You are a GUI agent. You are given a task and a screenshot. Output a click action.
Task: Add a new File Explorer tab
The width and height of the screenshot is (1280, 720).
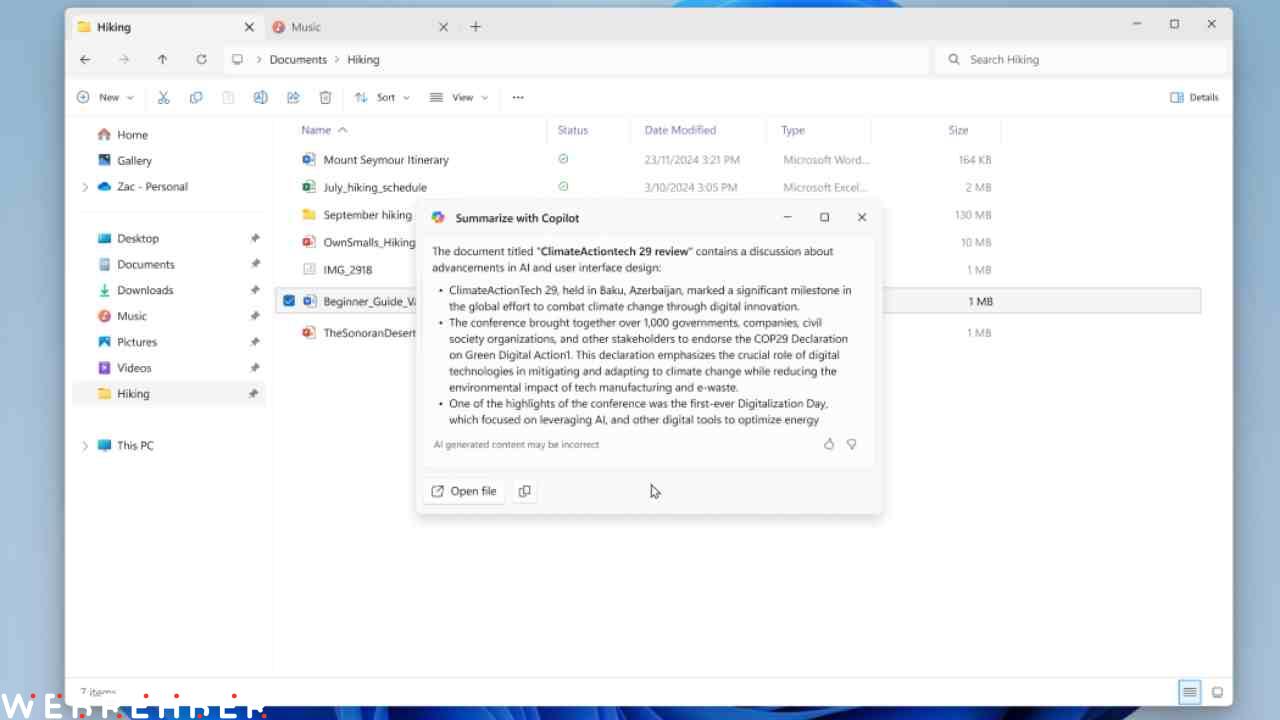point(476,27)
